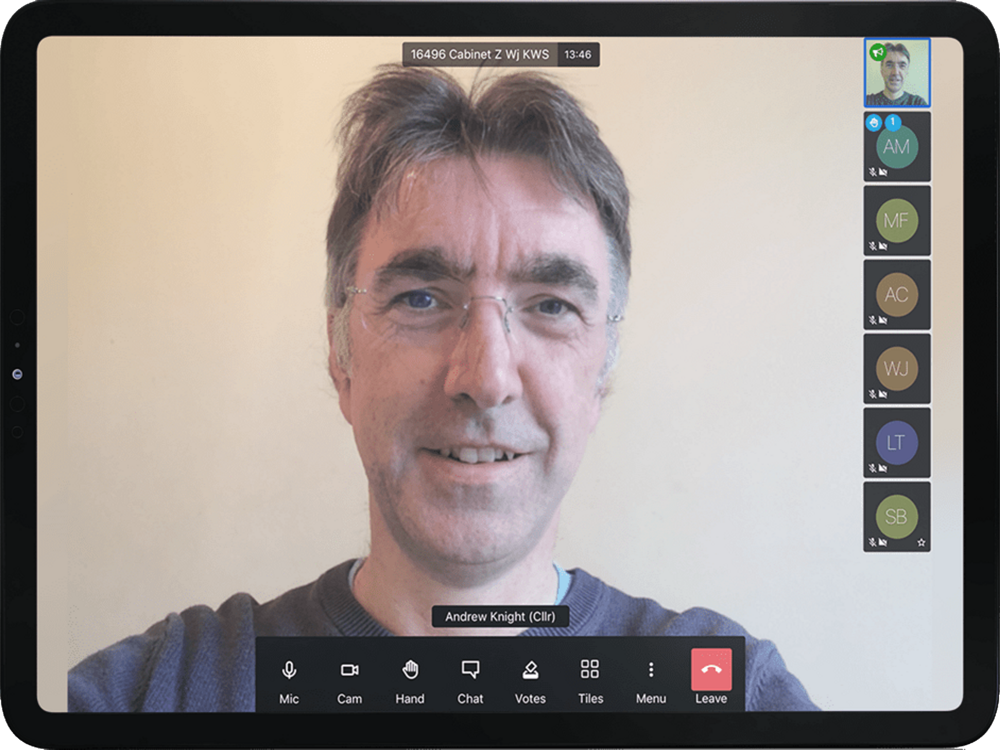Select participant tile MF
This screenshot has height=750, width=1000.
click(x=897, y=221)
